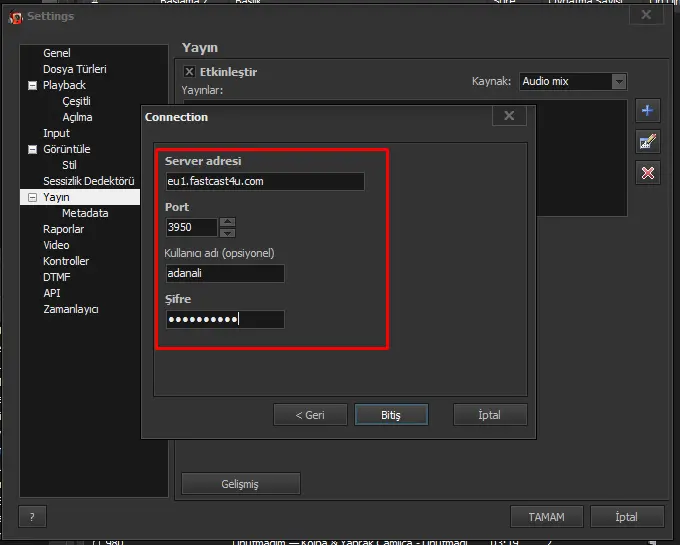The image size is (680, 545).
Task: Select API in settings tree
Action: 52,294
